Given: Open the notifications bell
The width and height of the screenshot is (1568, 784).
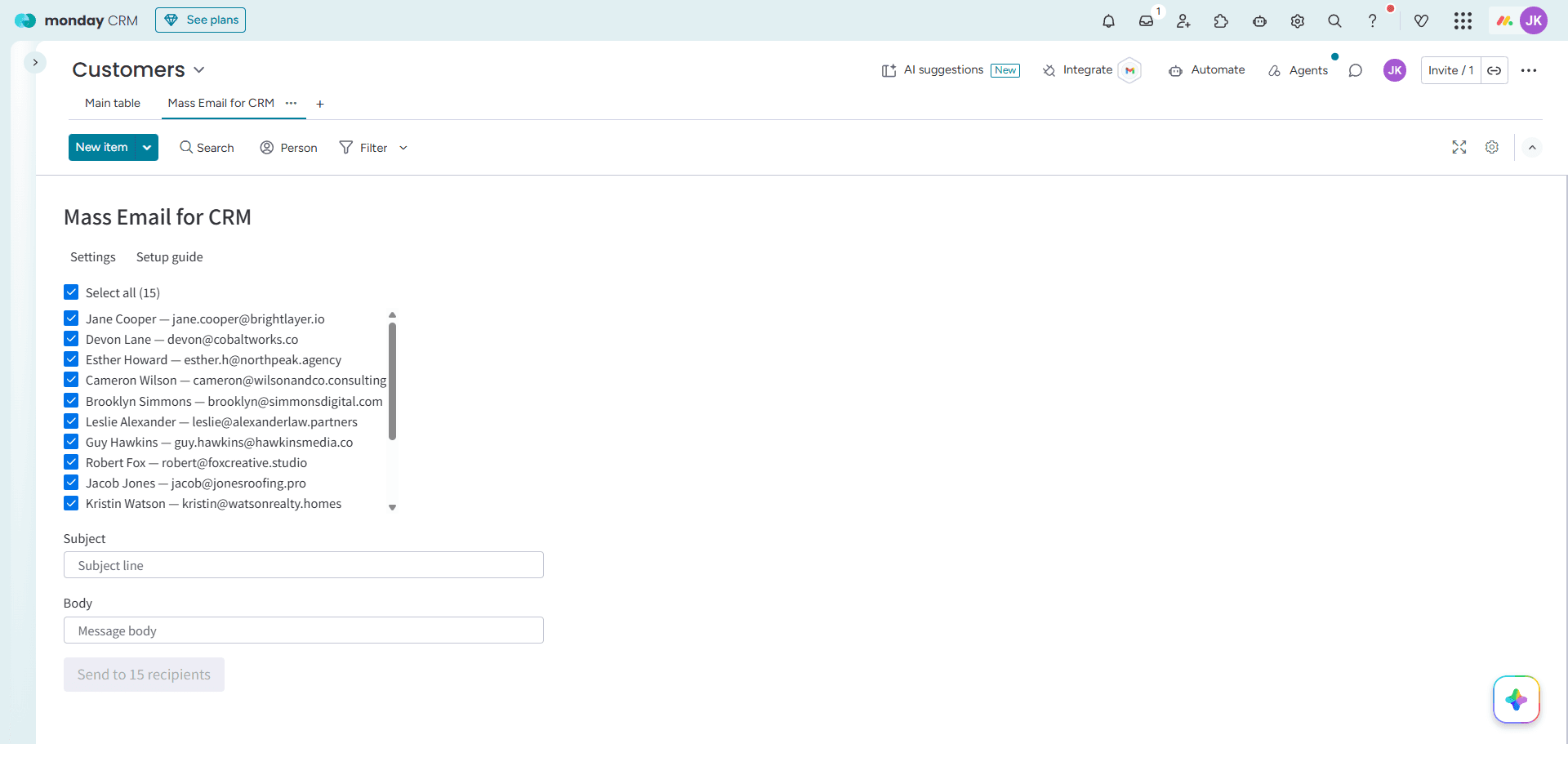Looking at the screenshot, I should click(x=1108, y=21).
